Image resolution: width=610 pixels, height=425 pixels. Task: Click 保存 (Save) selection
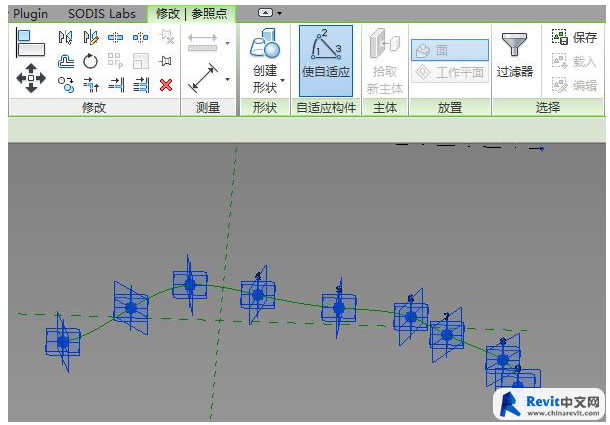574,37
